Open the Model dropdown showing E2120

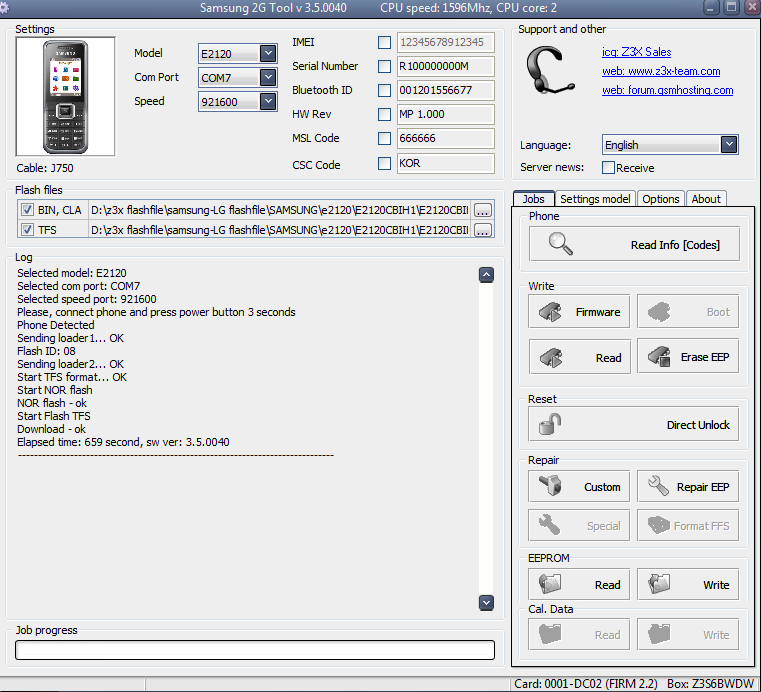click(x=268, y=53)
